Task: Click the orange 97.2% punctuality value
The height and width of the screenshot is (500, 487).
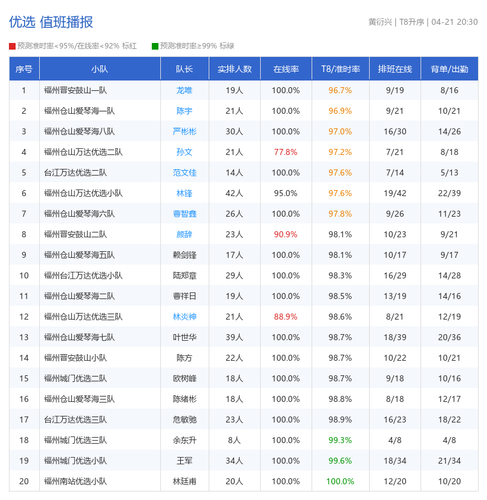Action: click(340, 152)
